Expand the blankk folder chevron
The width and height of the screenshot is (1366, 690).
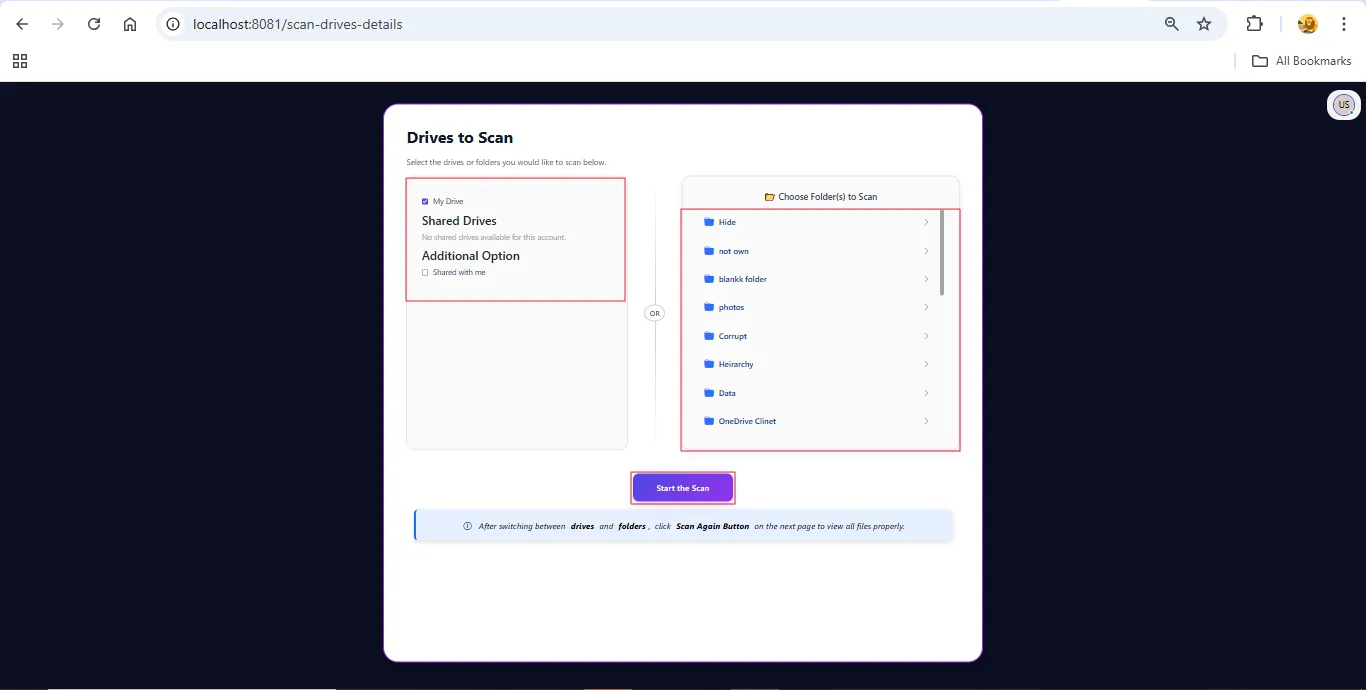click(x=926, y=279)
